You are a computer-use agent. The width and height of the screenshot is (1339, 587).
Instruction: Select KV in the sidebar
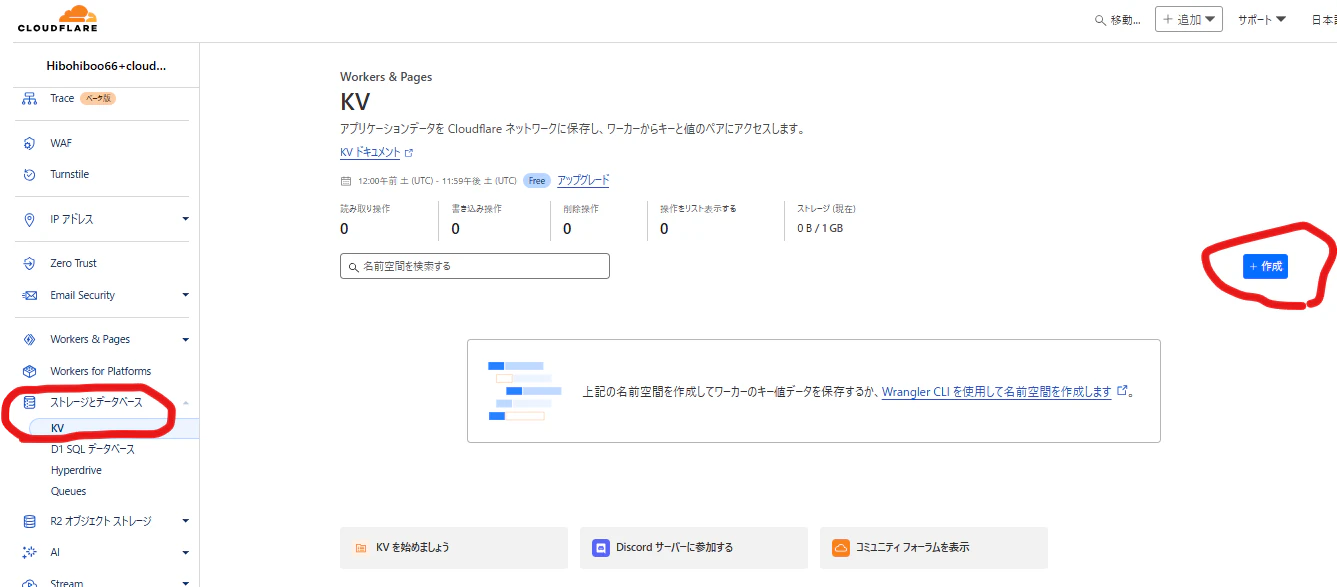point(57,428)
